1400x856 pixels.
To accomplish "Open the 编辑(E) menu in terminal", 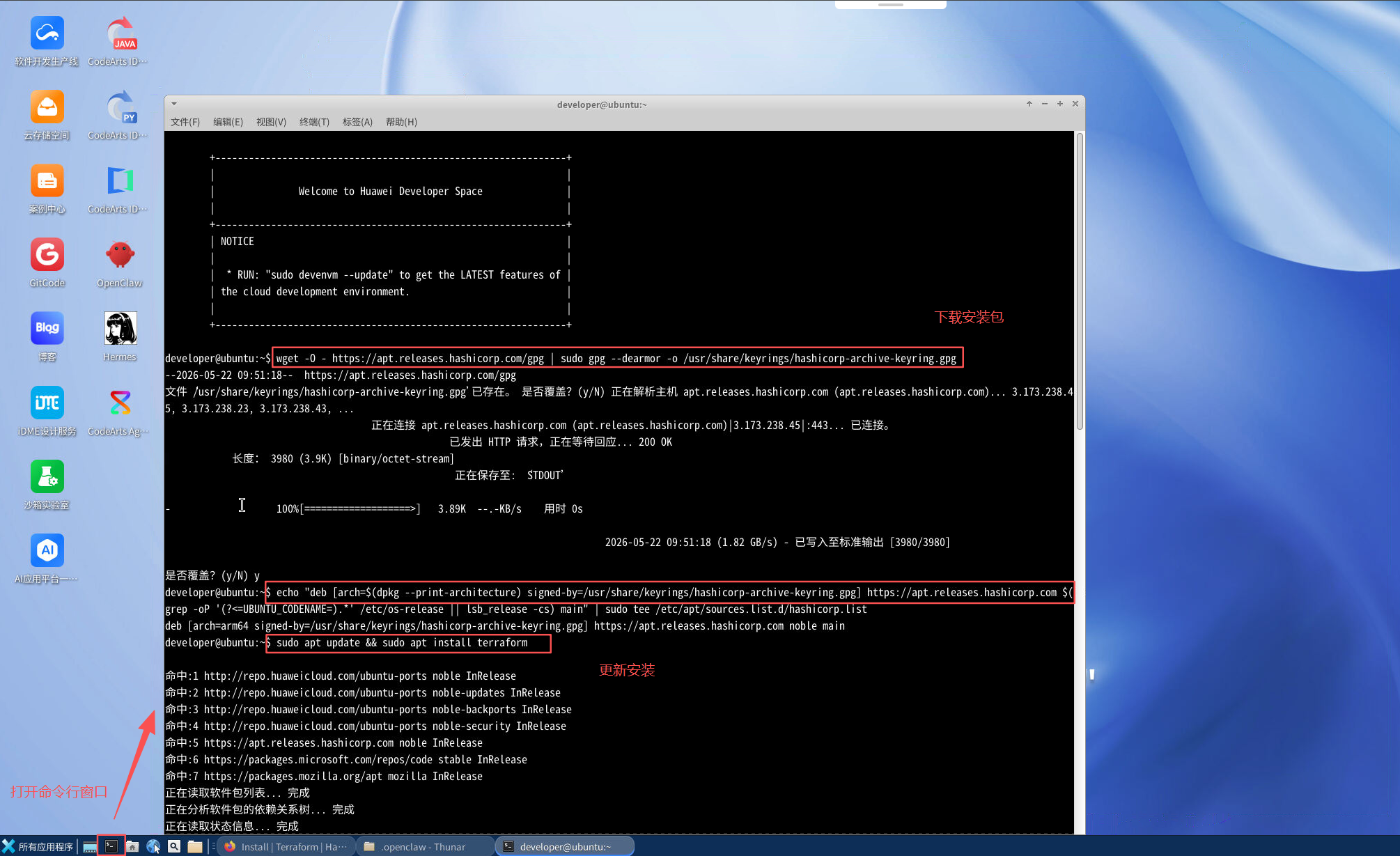I will click(x=228, y=122).
